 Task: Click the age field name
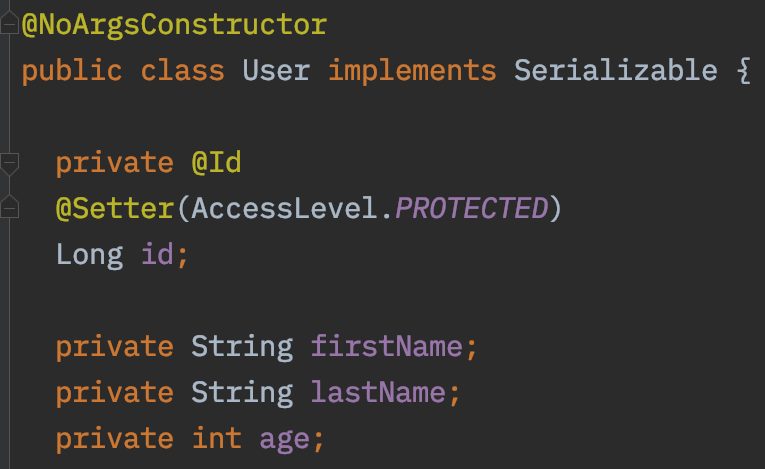pyautogui.click(x=284, y=439)
